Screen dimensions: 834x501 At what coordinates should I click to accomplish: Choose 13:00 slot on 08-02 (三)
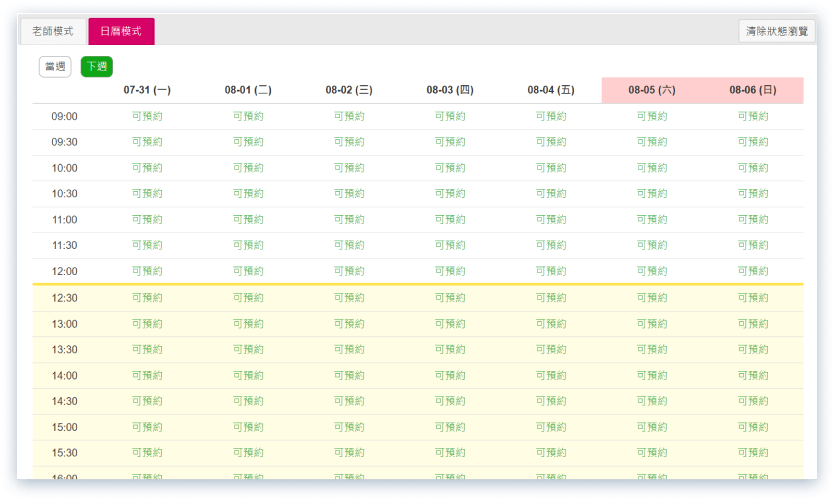pos(349,324)
